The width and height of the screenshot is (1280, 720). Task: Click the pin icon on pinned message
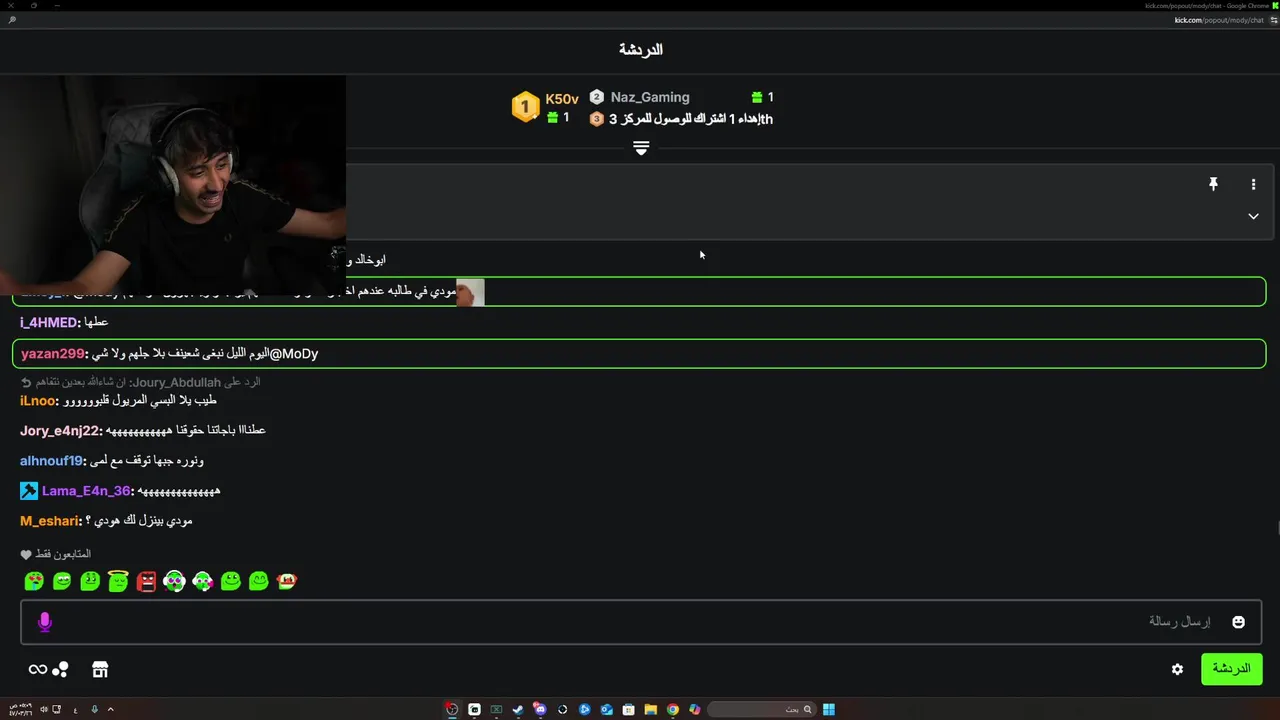1213,184
